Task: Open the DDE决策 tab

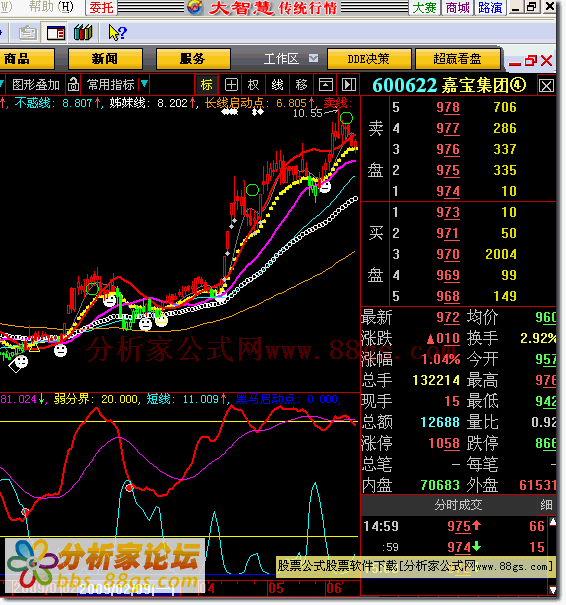Action: 369,59
